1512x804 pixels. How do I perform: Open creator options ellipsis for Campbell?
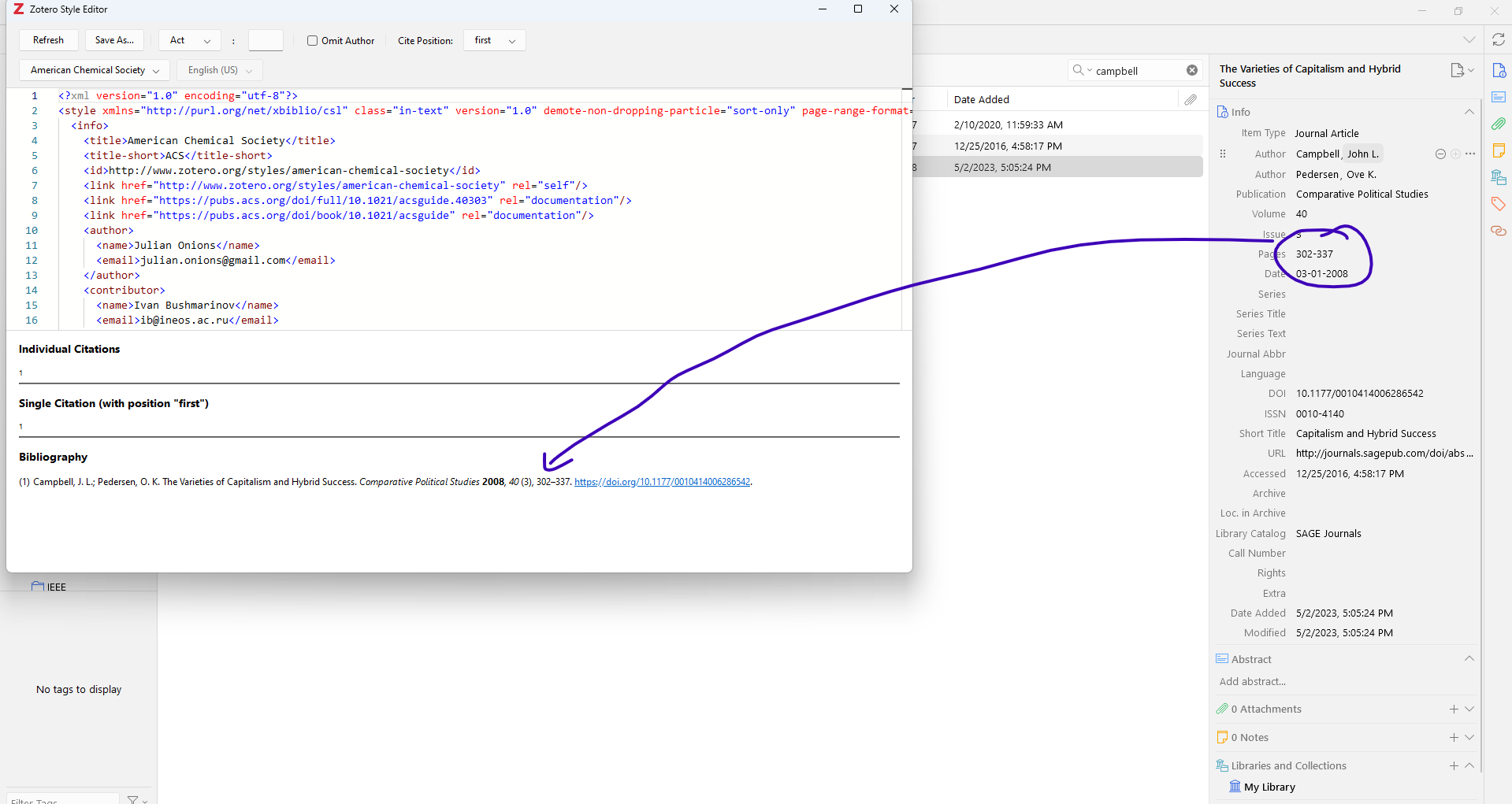pyautogui.click(x=1470, y=154)
